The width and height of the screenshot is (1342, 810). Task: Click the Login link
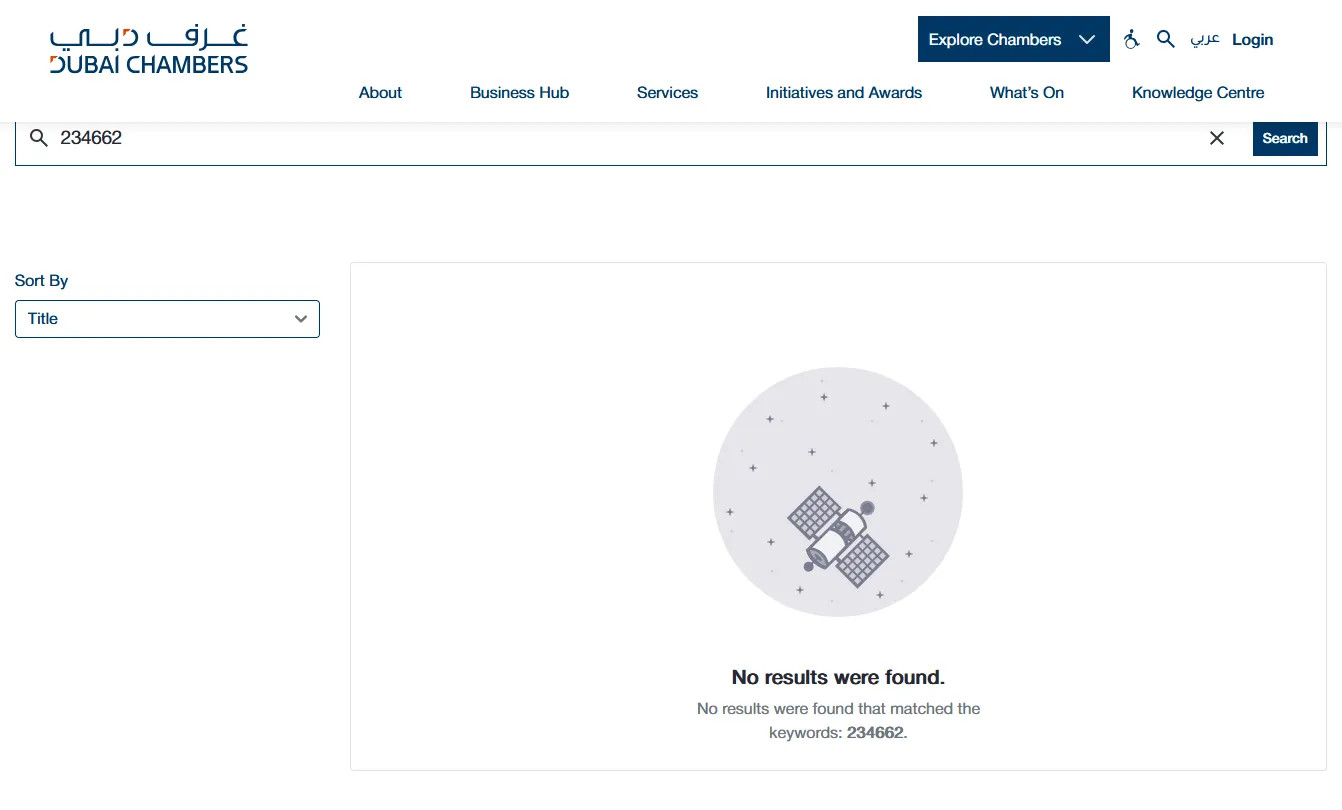coord(1252,39)
